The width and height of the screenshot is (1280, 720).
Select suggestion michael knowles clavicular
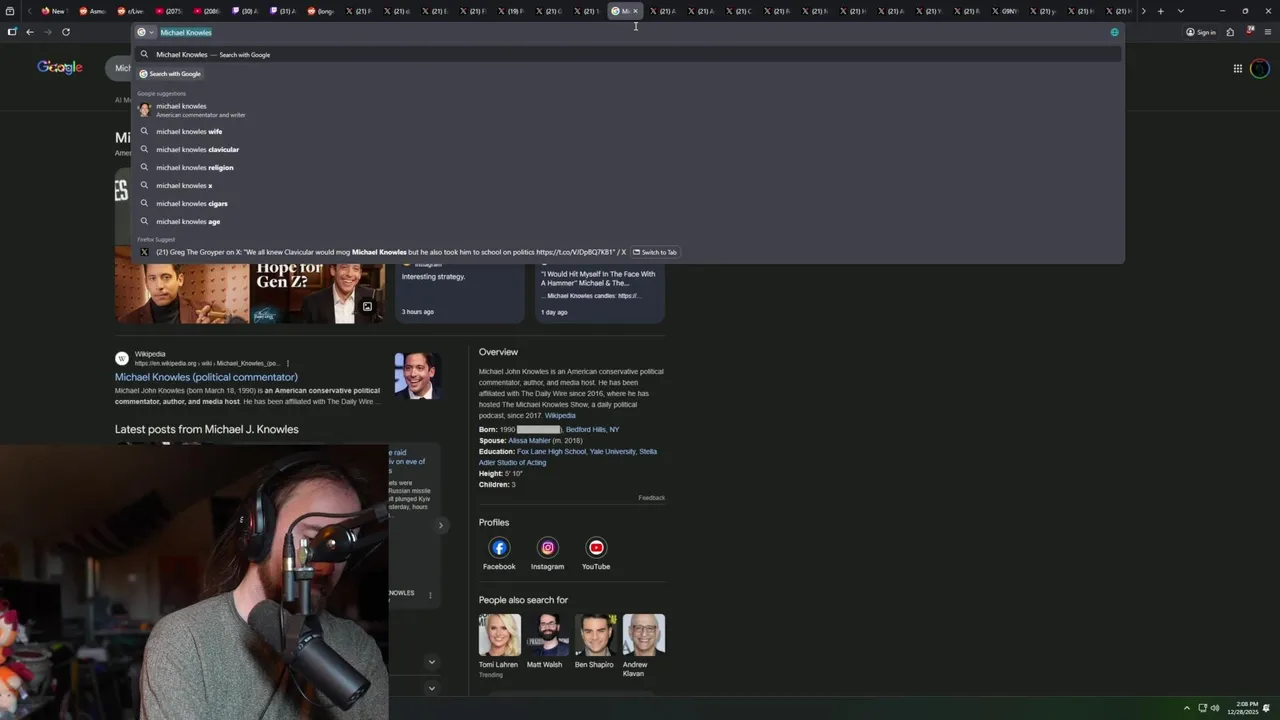coord(628,149)
